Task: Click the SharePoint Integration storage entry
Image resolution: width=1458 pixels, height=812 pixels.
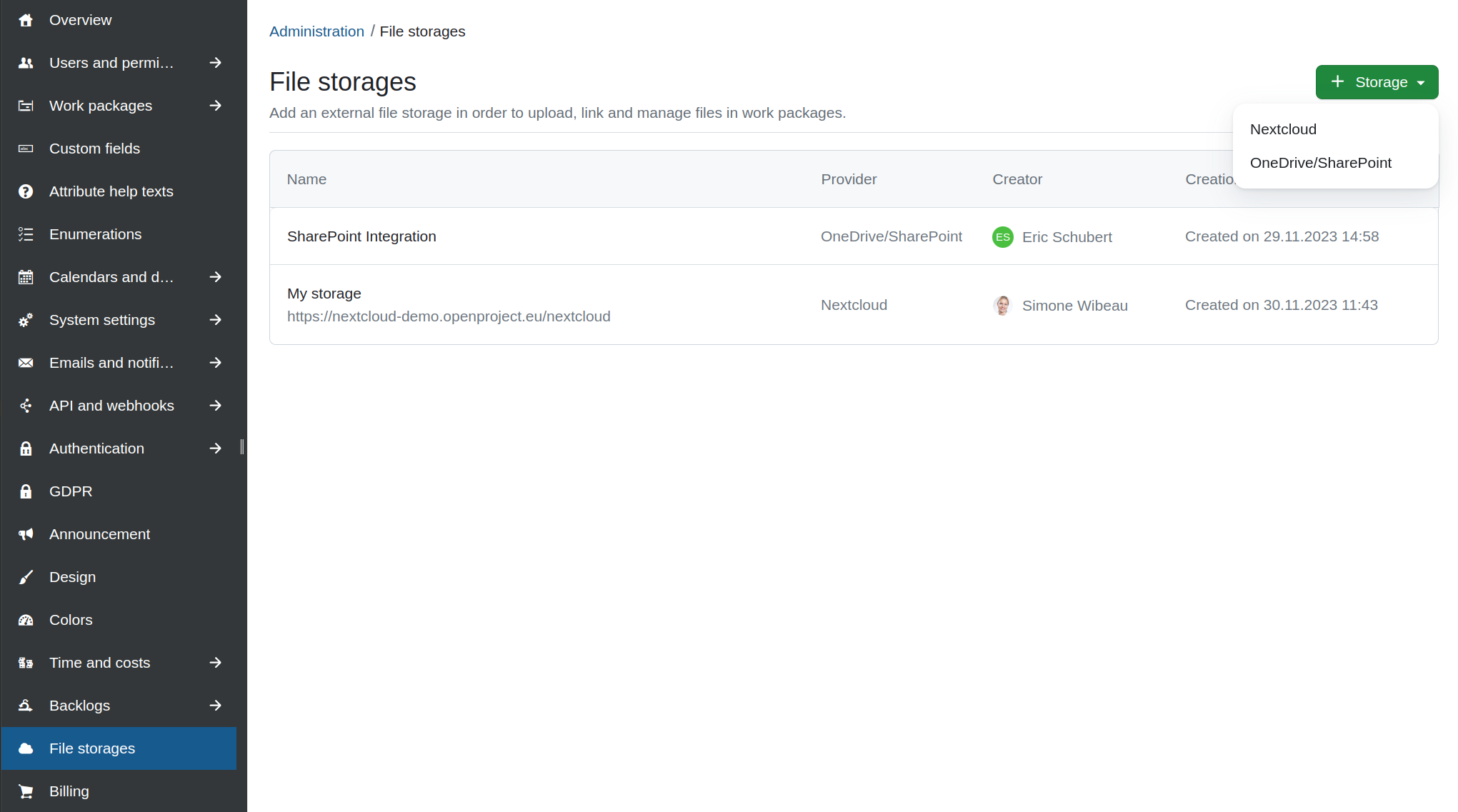Action: click(361, 236)
